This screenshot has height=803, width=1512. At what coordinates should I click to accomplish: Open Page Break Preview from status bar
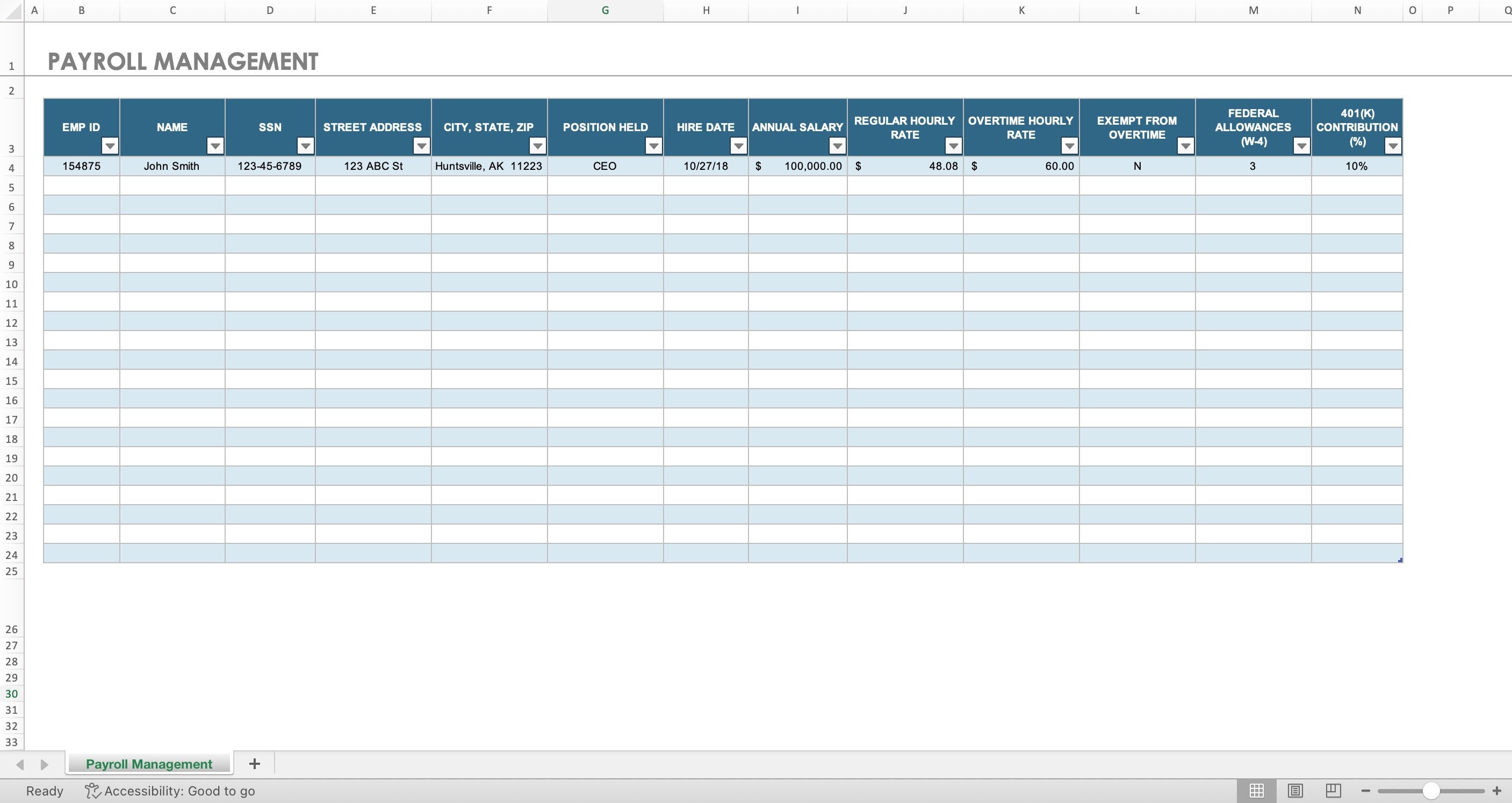coord(1333,790)
